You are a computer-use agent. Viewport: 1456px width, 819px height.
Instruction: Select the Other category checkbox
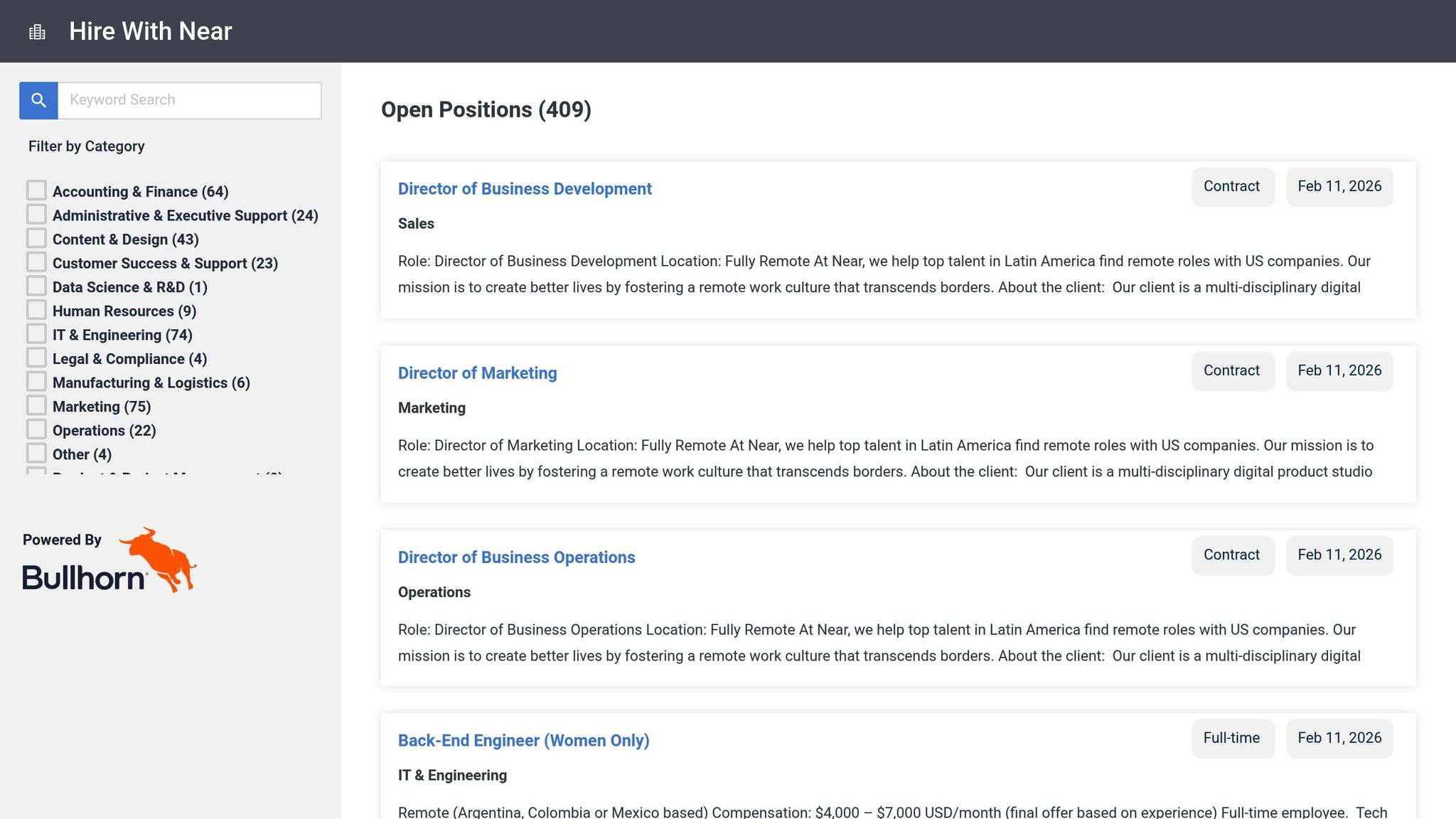36,454
